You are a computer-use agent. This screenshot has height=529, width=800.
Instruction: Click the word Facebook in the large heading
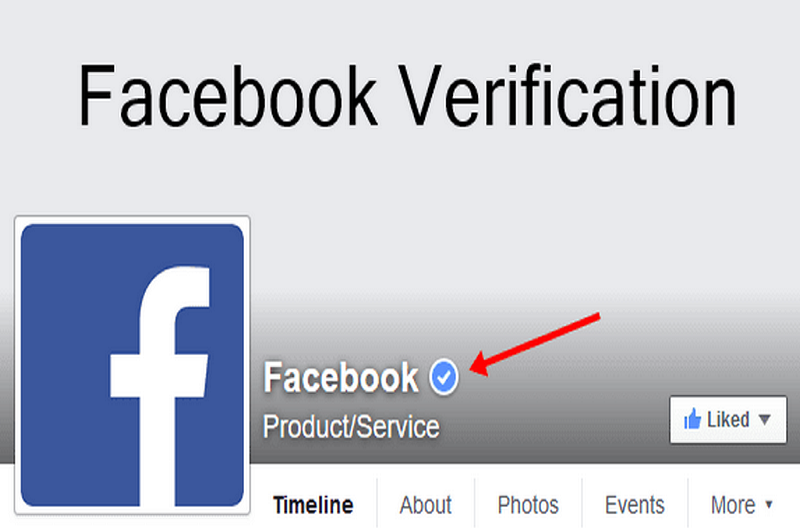[x=228, y=95]
